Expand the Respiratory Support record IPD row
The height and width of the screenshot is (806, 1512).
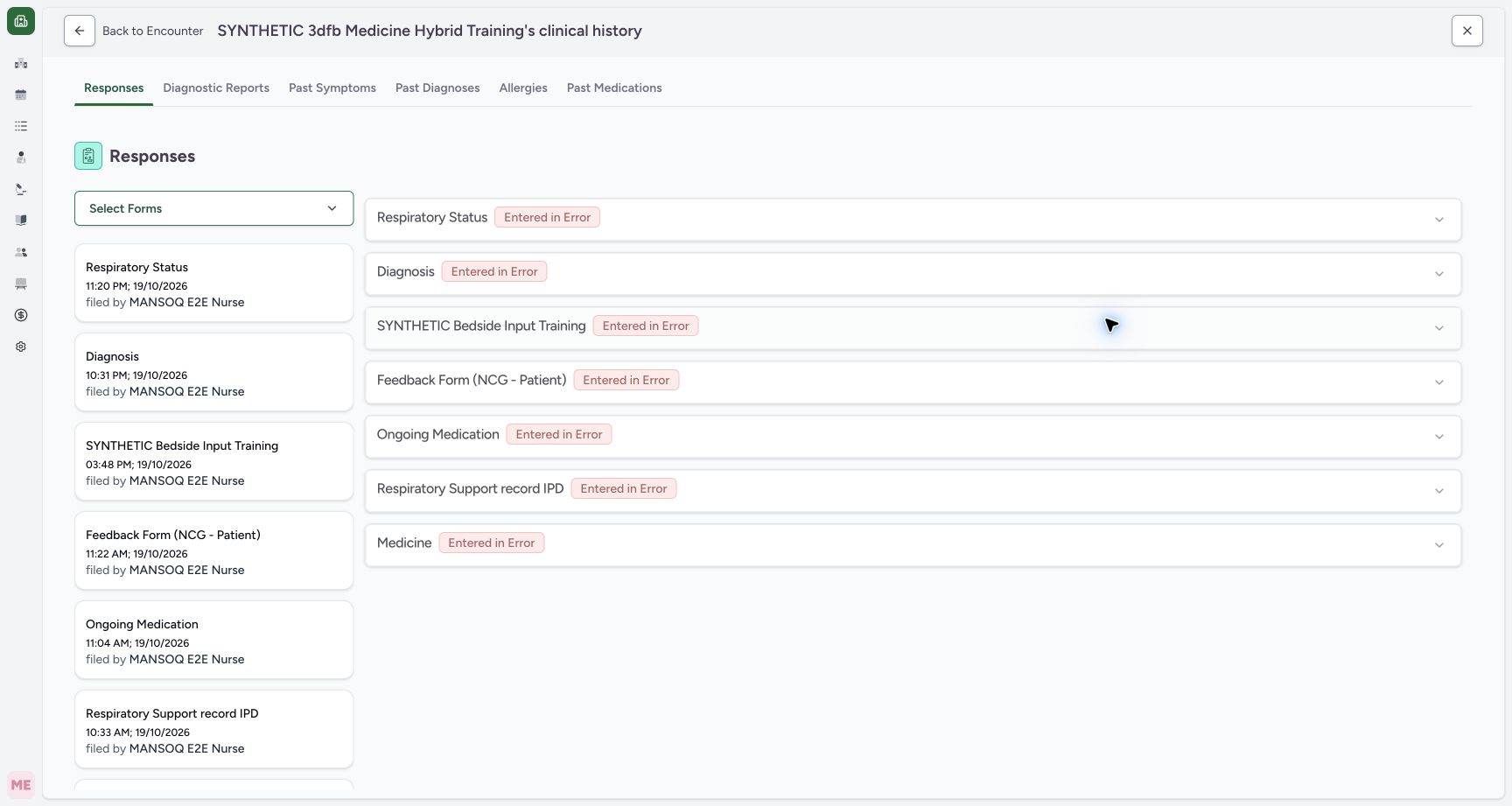913,490
